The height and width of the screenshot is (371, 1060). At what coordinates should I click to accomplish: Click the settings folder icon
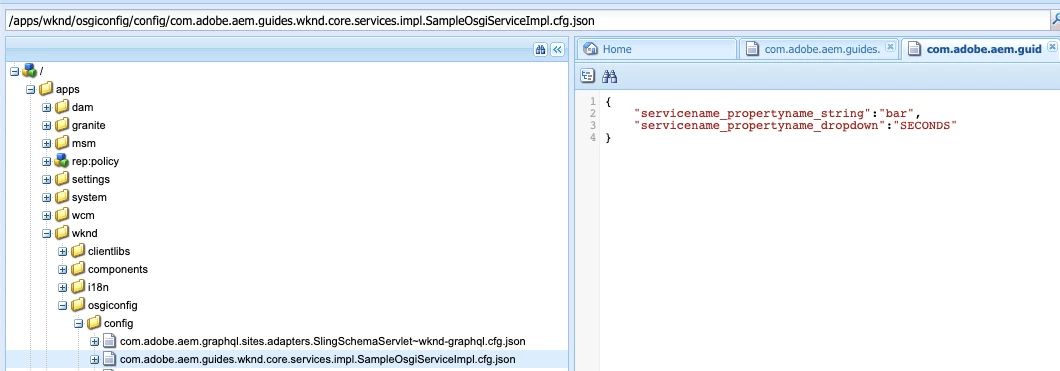62,179
